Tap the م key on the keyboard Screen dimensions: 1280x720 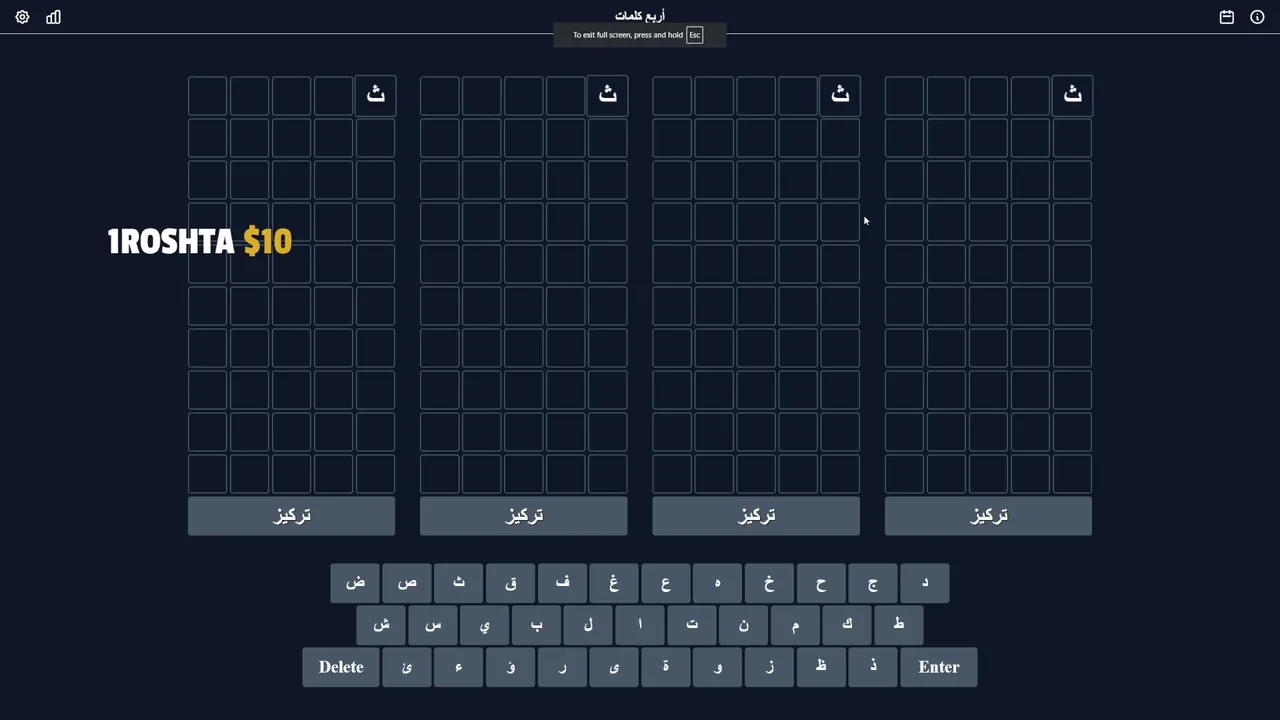[795, 625]
